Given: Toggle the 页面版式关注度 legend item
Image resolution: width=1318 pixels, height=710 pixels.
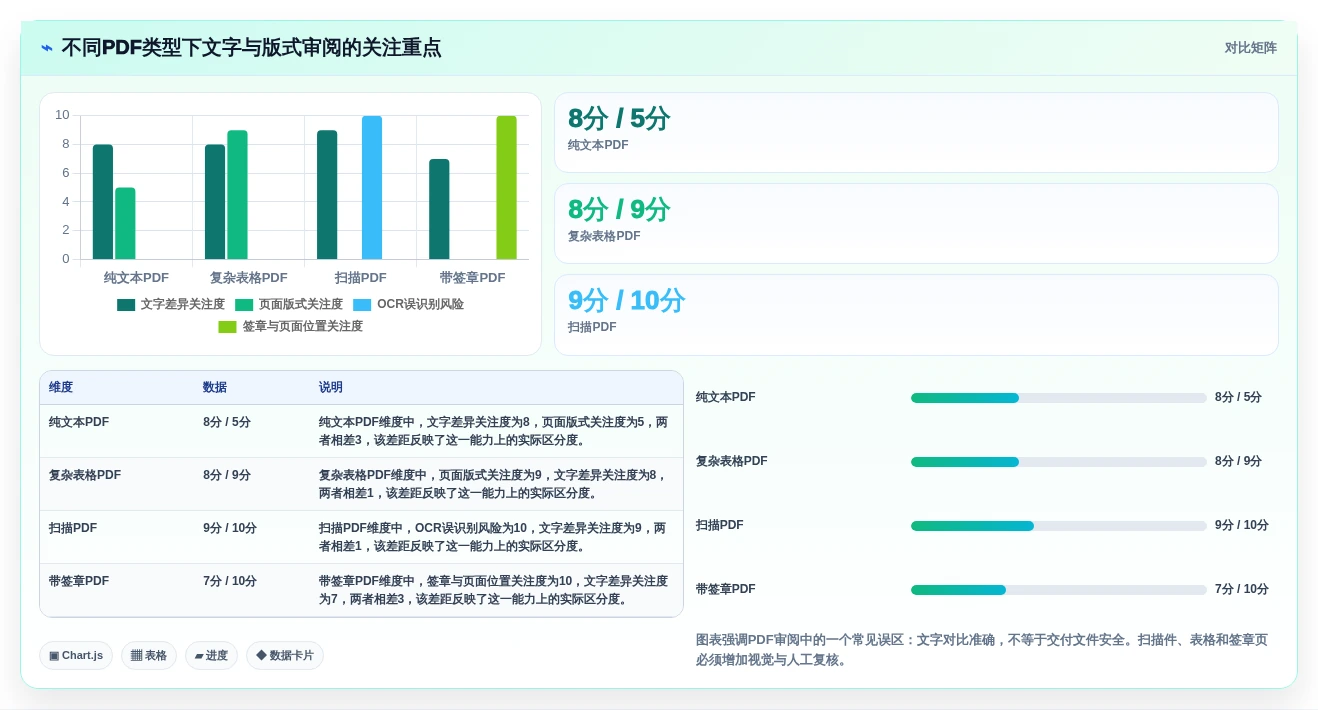Looking at the screenshot, I should tap(289, 305).
